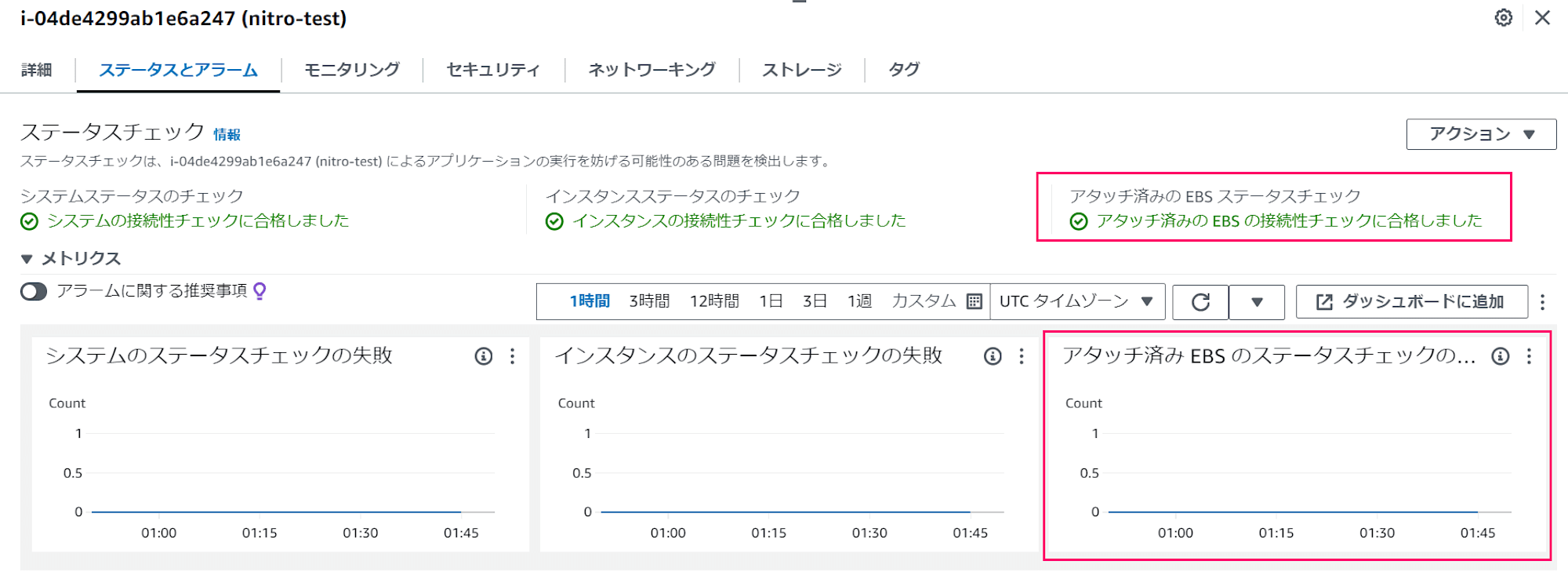This screenshot has width=1568, height=572.
Task: Open the UTC タイムゾーン dropdown
Action: coord(1077,301)
